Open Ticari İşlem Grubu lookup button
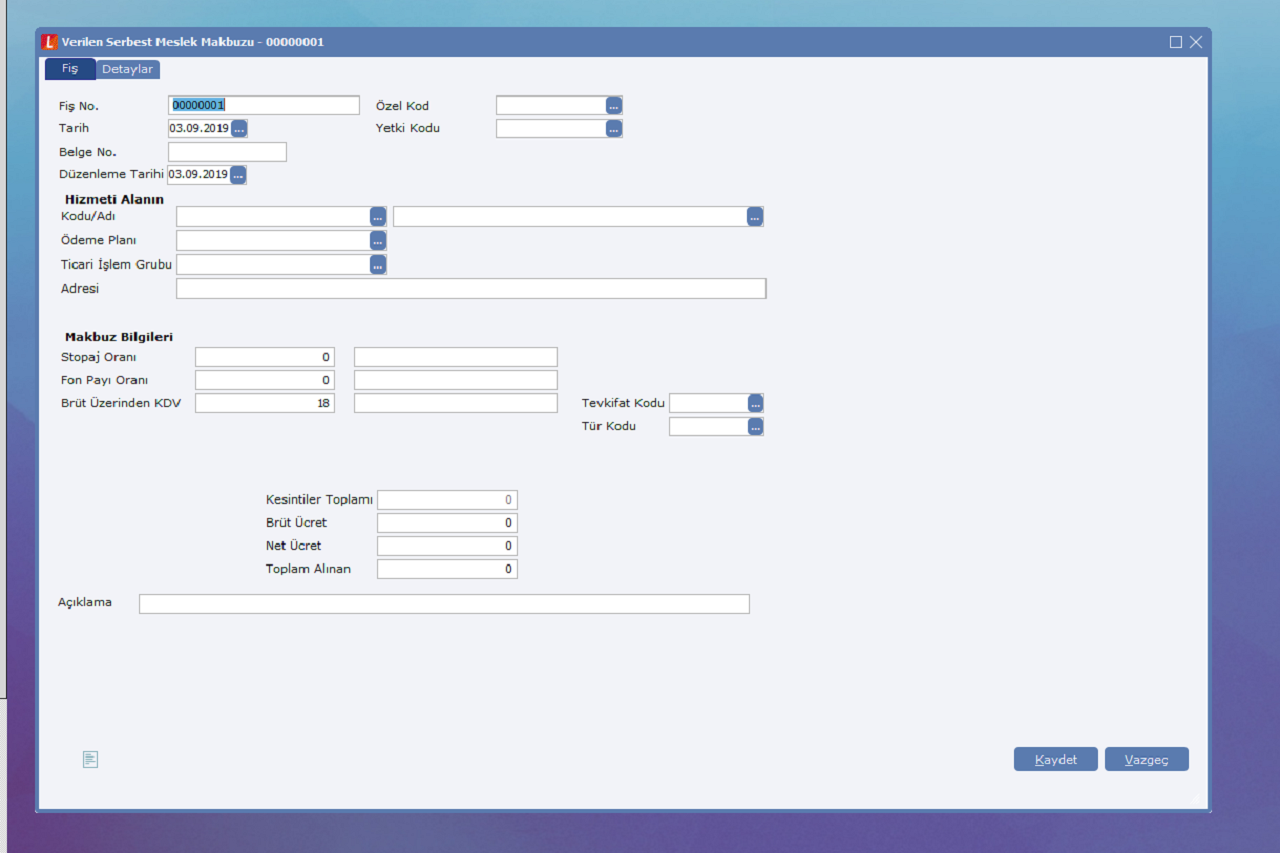Viewport: 1280px width, 853px height. click(x=378, y=264)
